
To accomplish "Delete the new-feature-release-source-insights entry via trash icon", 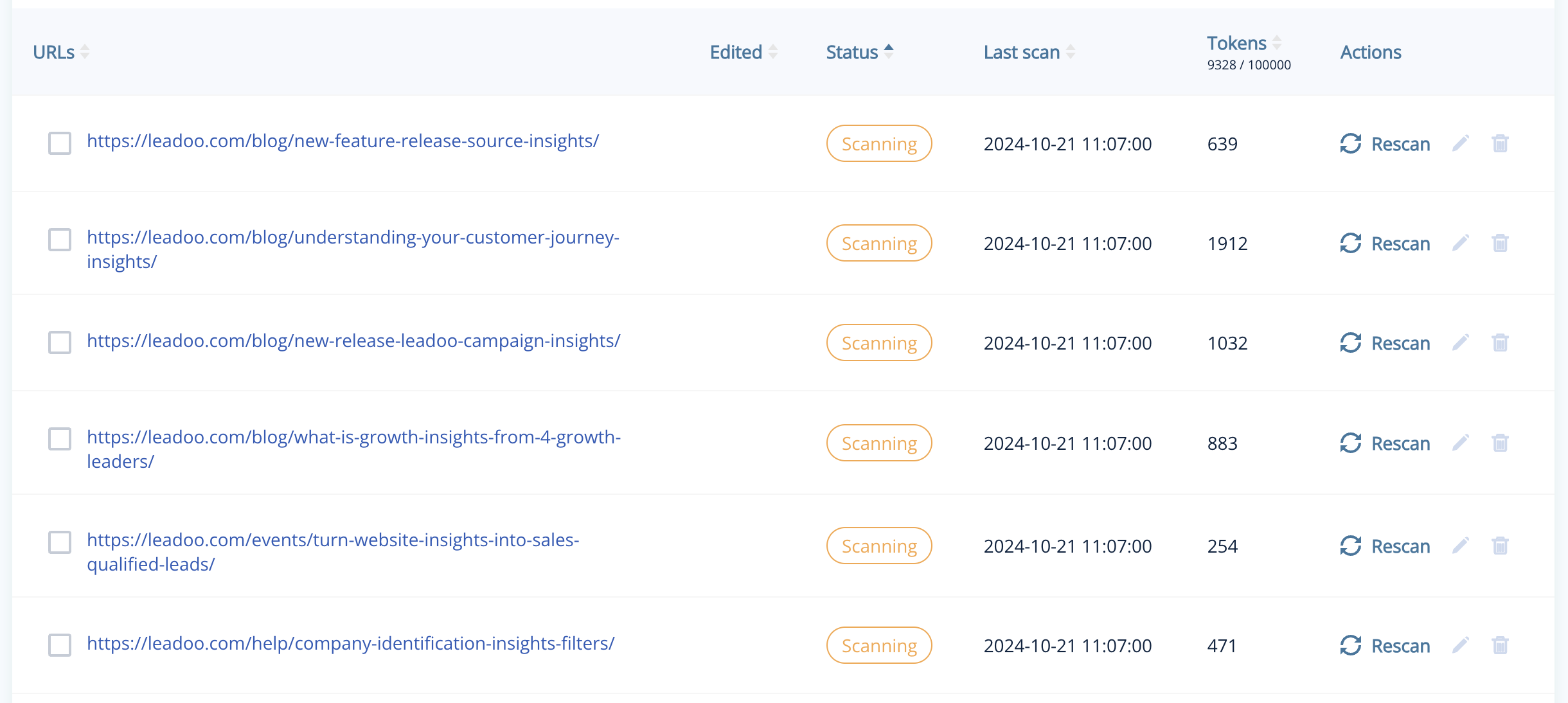I will click(x=1501, y=143).
